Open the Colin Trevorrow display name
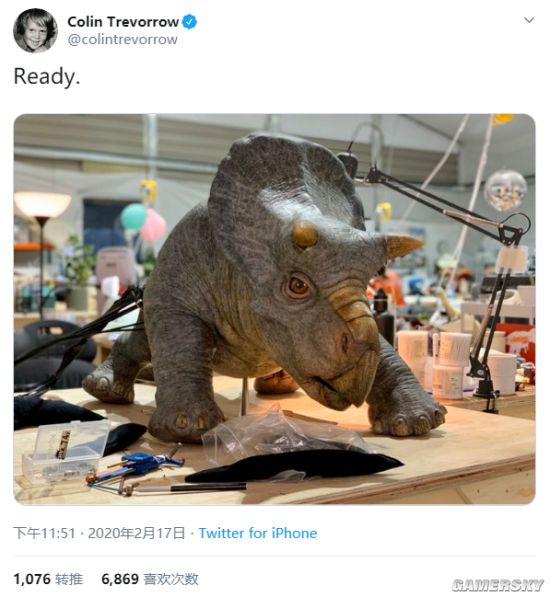 [x=123, y=22]
